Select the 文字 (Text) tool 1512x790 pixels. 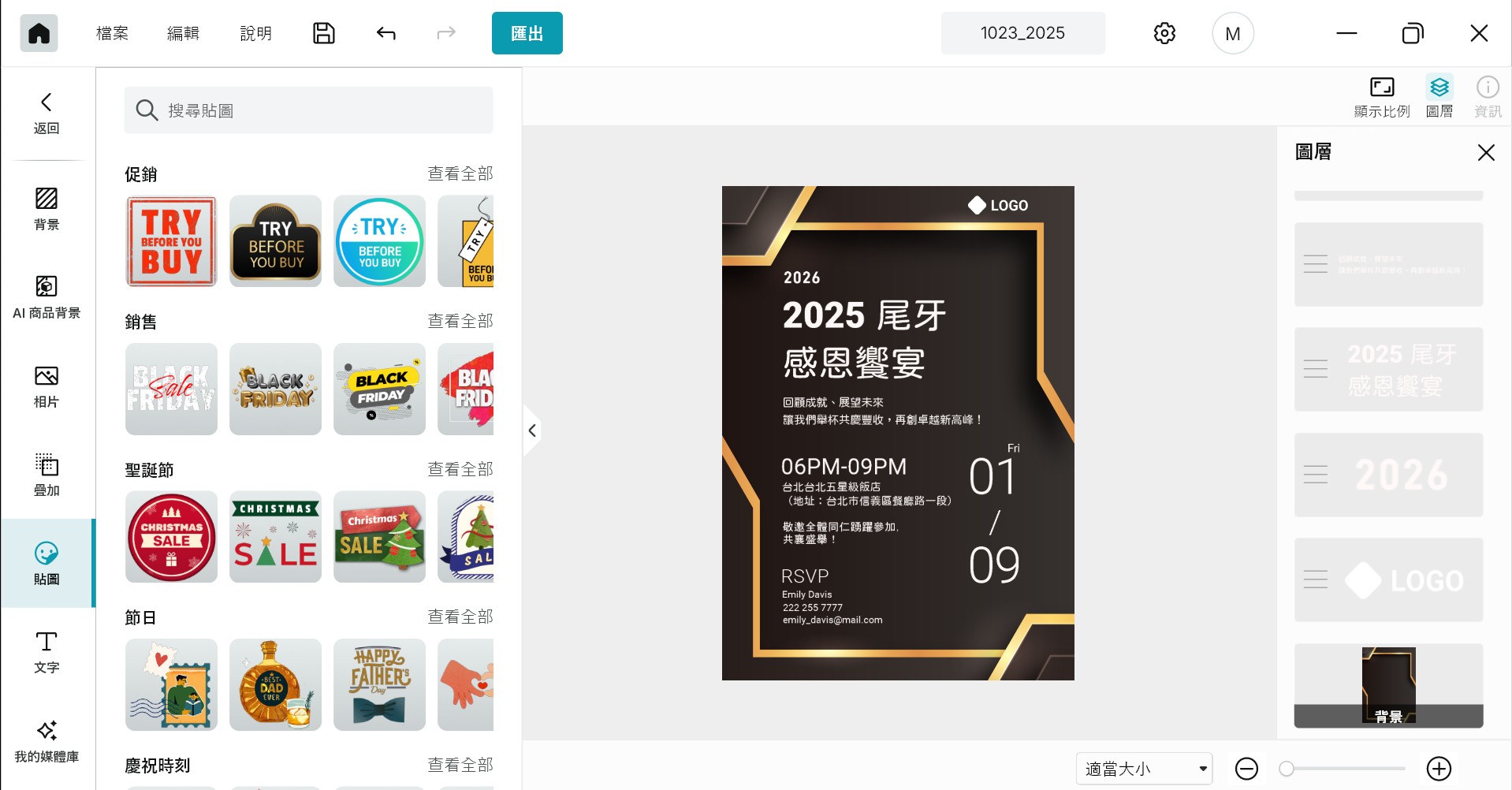pos(47,652)
